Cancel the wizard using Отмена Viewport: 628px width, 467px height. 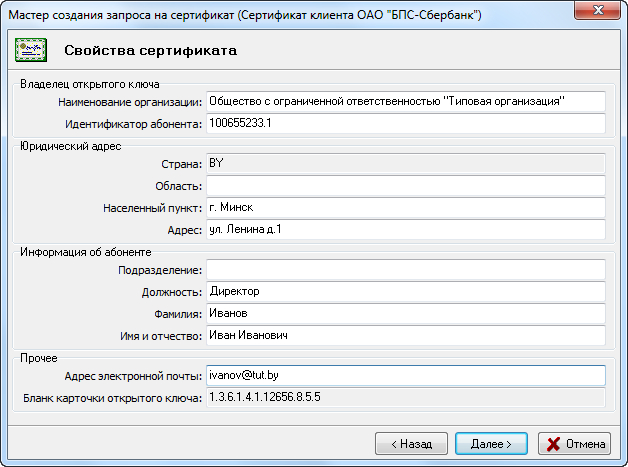pos(574,443)
